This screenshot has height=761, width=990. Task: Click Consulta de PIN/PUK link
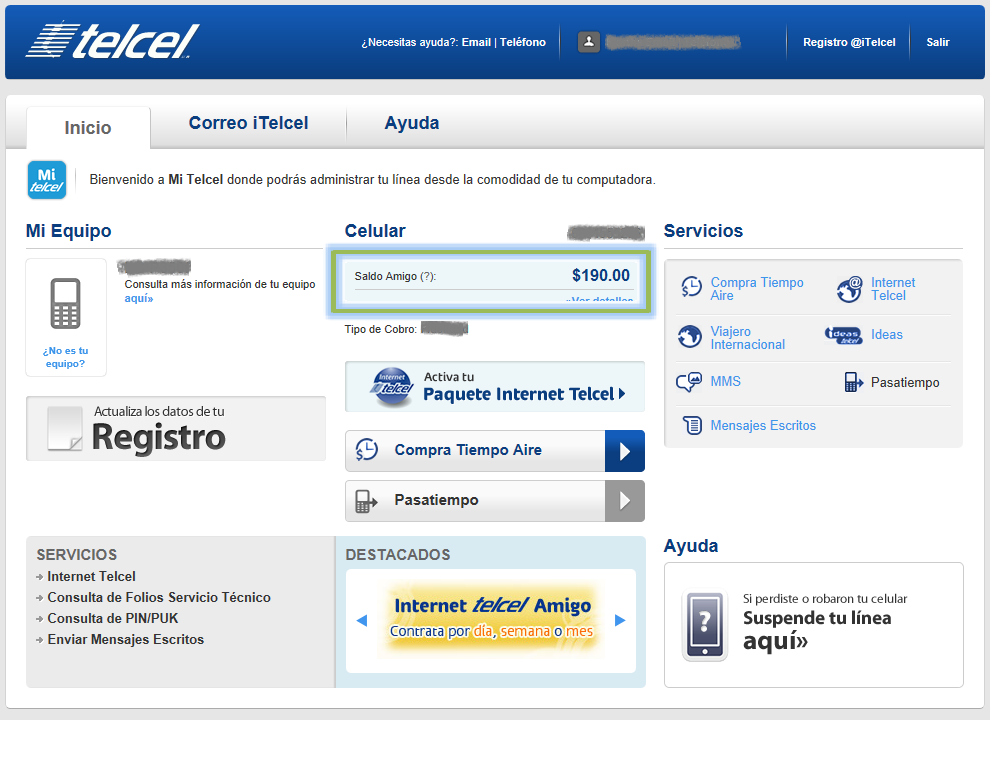point(113,618)
